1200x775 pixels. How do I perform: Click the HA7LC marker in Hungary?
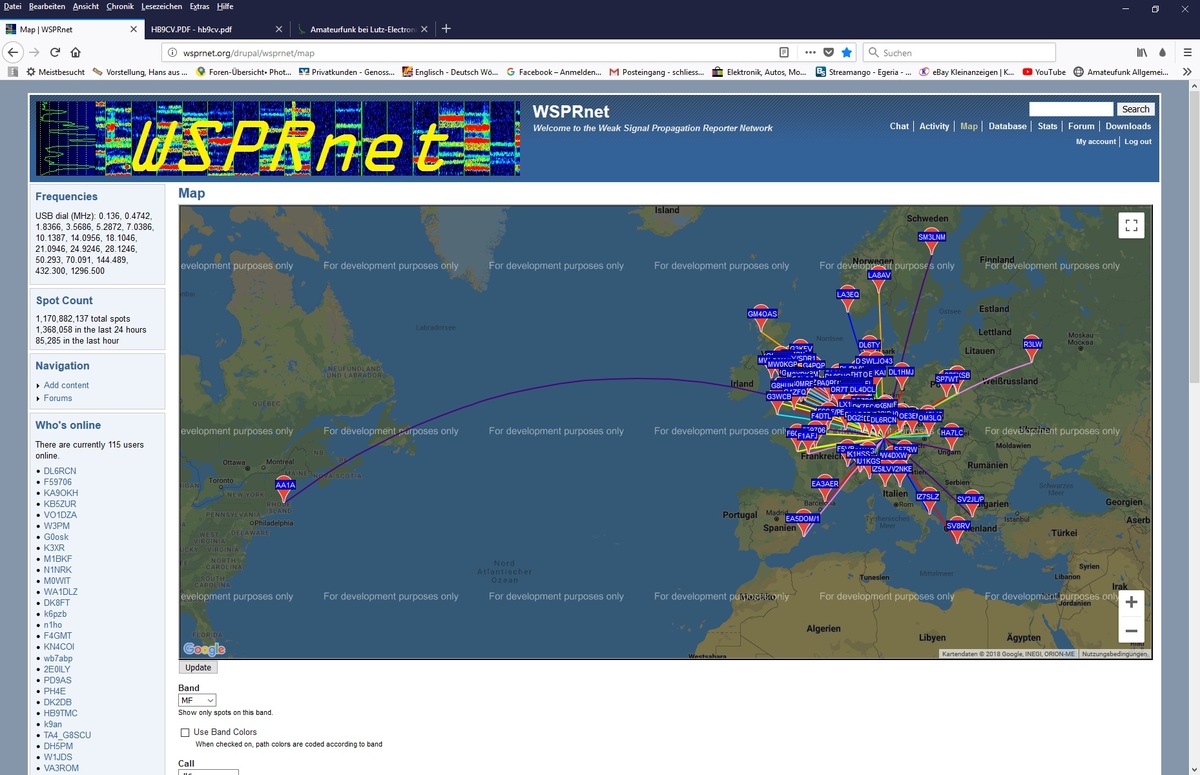tap(951, 437)
